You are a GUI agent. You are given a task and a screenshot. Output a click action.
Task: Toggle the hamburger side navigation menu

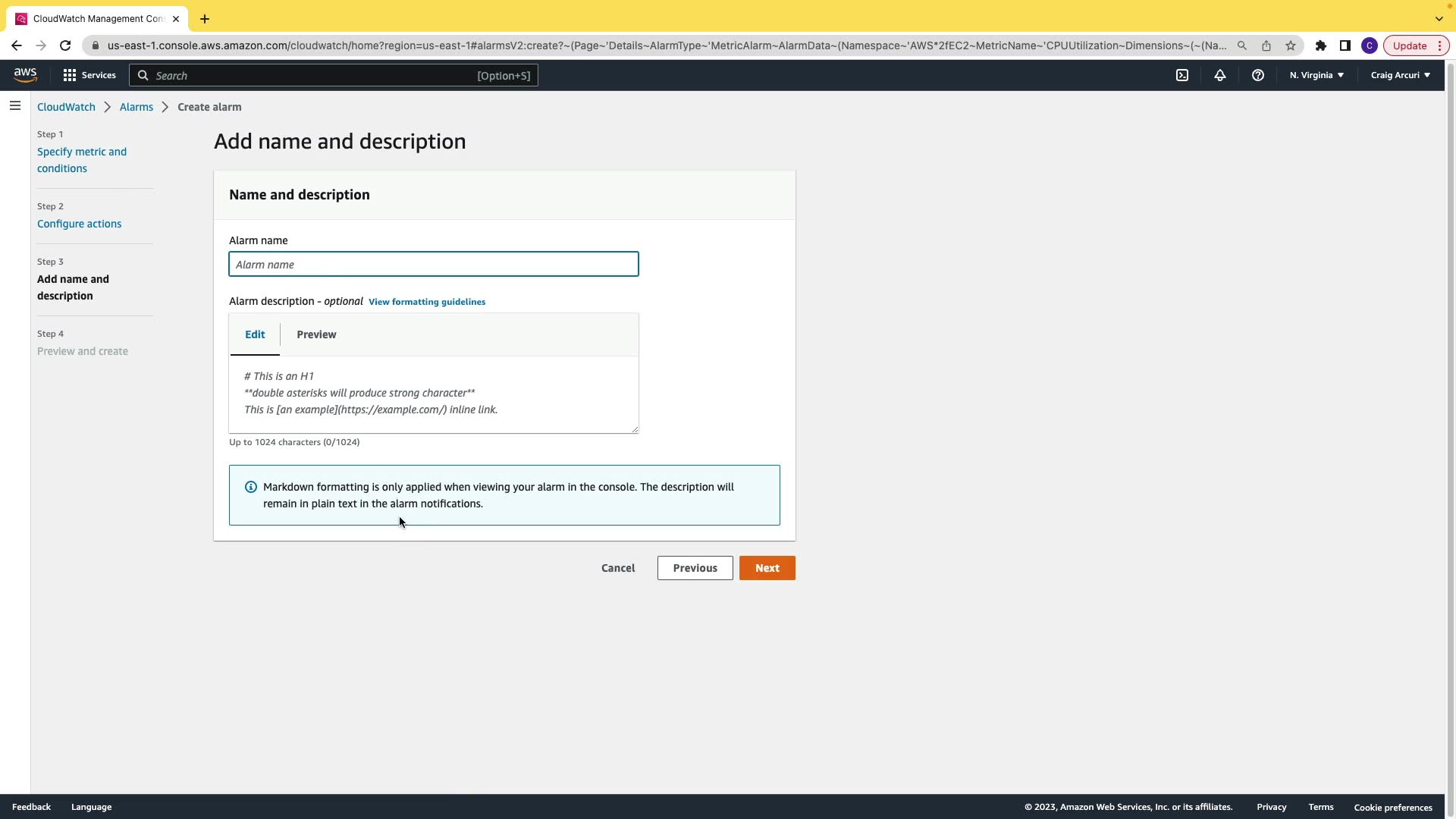point(15,106)
